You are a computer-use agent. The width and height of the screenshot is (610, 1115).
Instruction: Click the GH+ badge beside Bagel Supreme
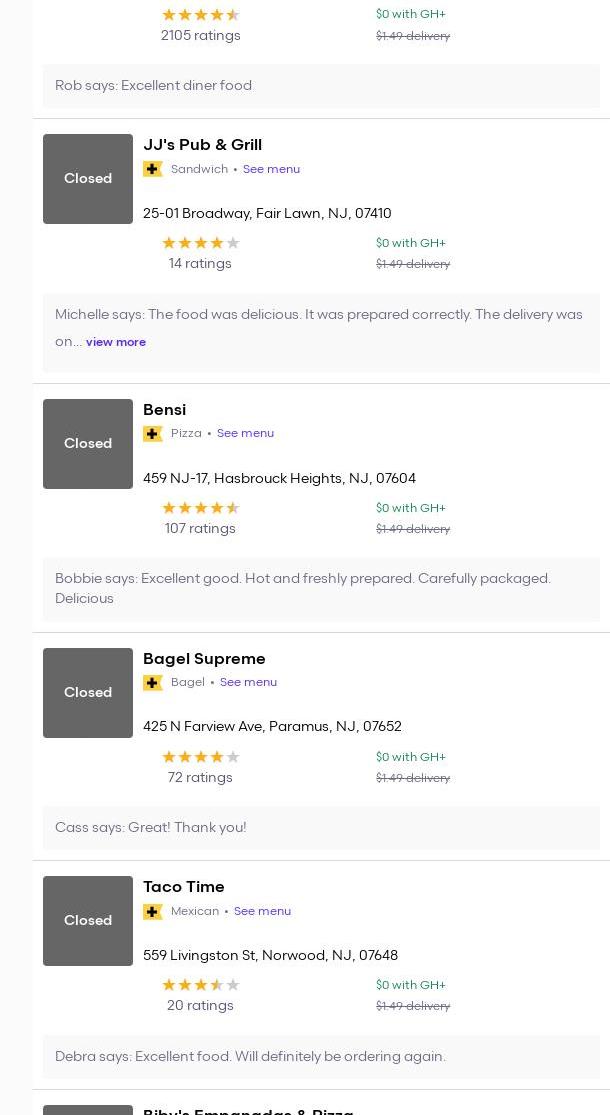pyautogui.click(x=153, y=683)
